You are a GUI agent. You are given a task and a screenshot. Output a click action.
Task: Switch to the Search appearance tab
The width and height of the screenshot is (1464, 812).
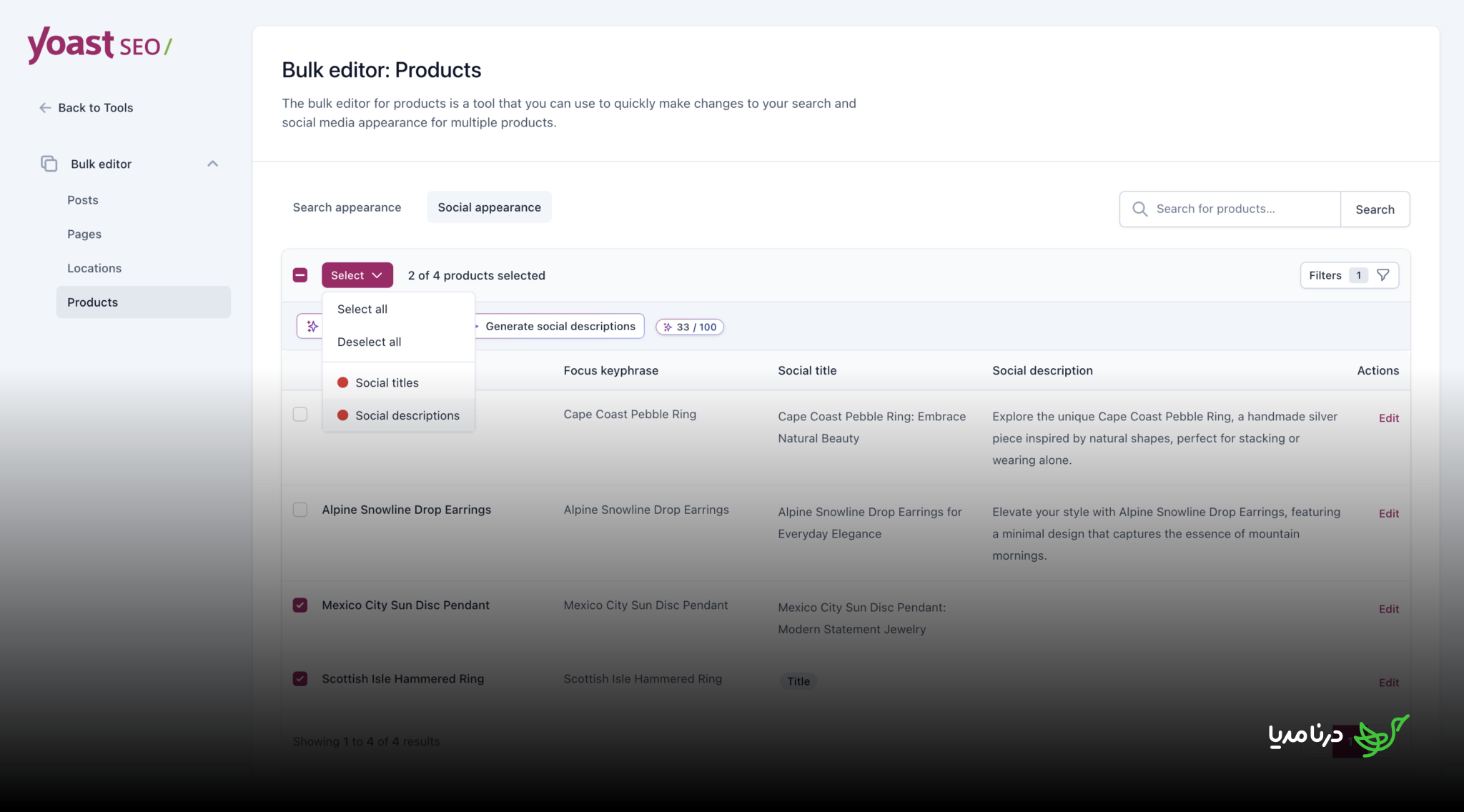pyautogui.click(x=347, y=207)
